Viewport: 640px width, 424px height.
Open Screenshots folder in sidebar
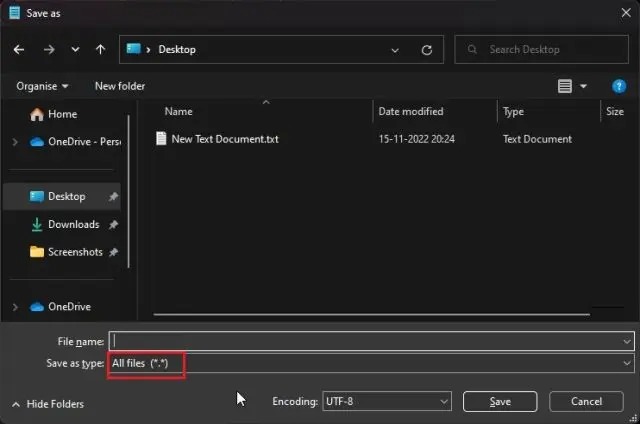point(66,252)
